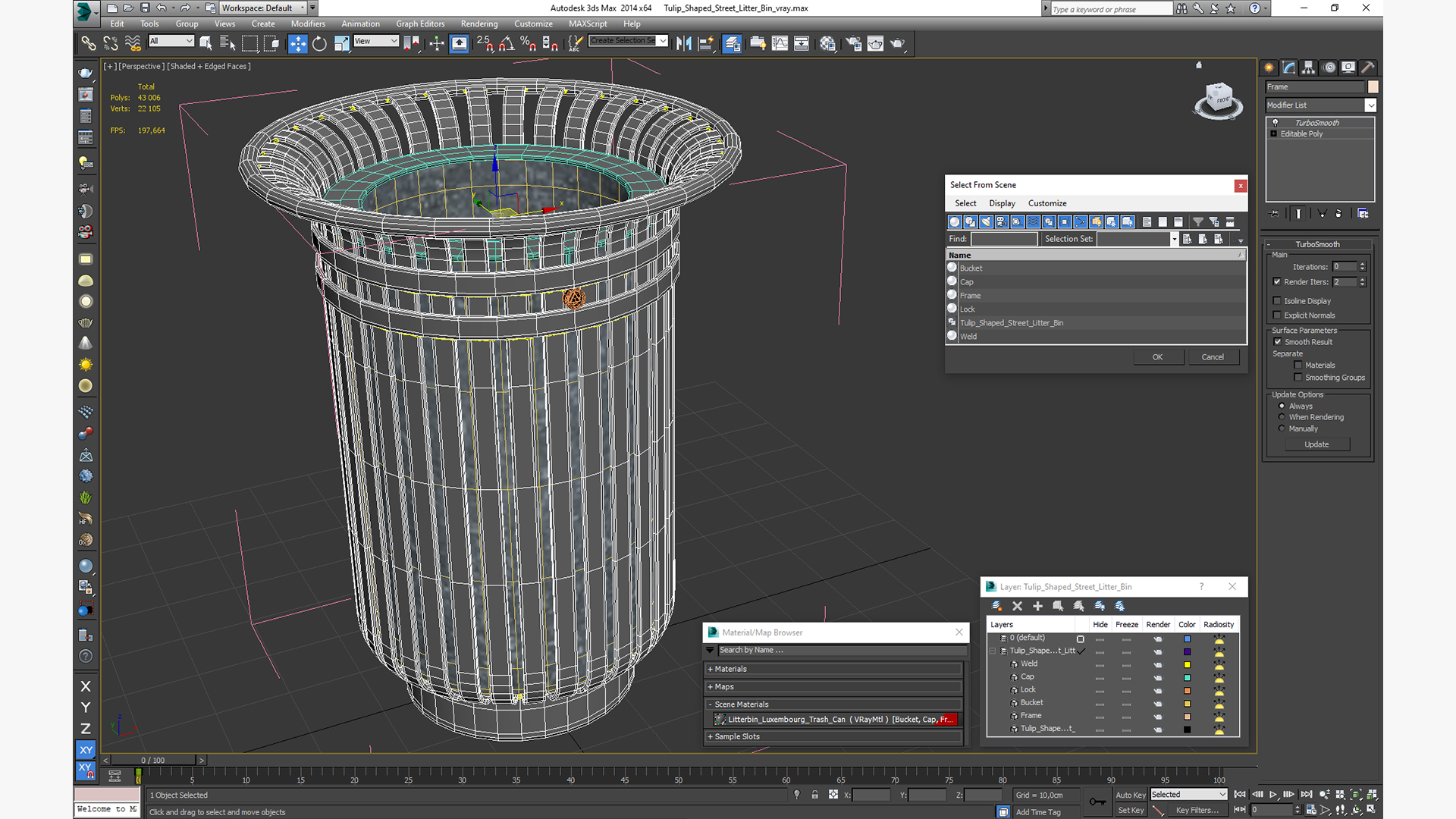The image size is (1456, 819).
Task: Select the Always update option
Action: pos(1282,406)
